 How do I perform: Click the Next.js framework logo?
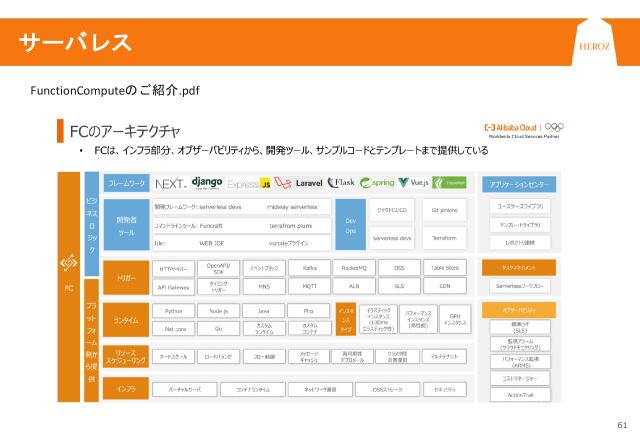pos(171,184)
